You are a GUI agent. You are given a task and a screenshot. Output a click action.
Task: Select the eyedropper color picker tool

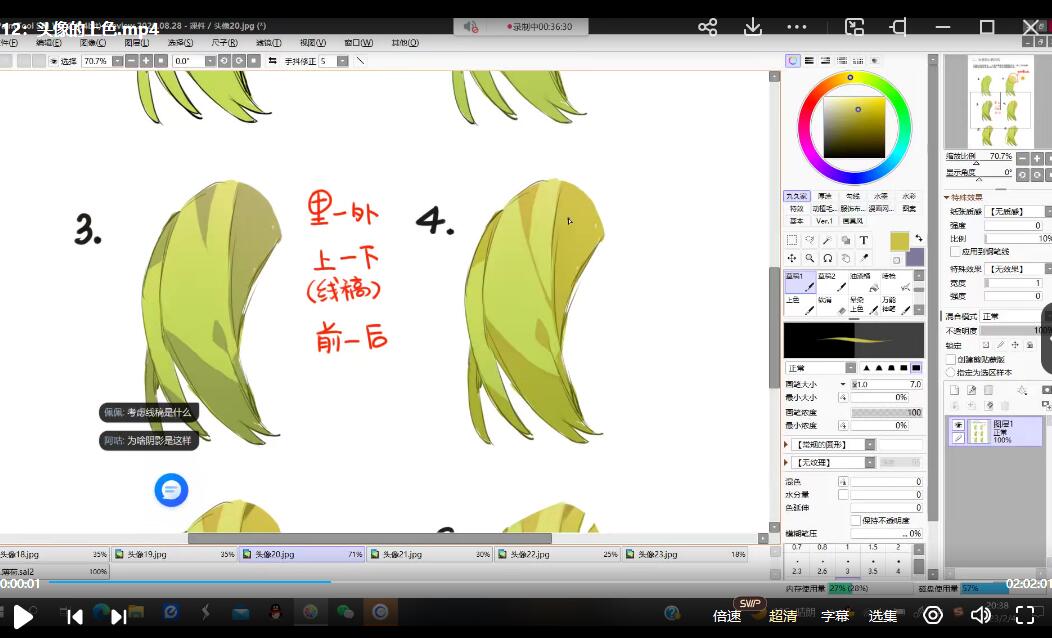864,258
